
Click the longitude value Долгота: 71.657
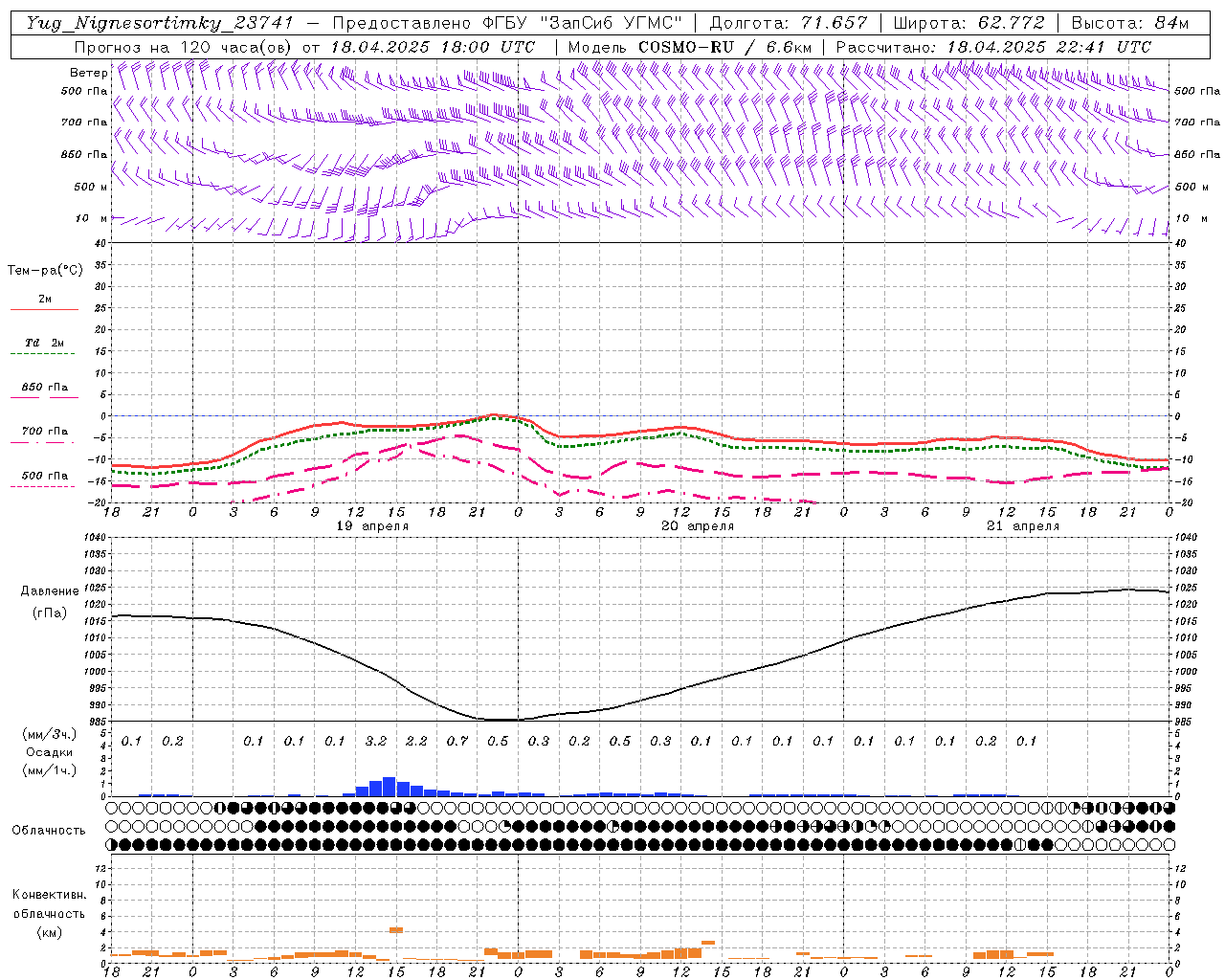tap(789, 23)
